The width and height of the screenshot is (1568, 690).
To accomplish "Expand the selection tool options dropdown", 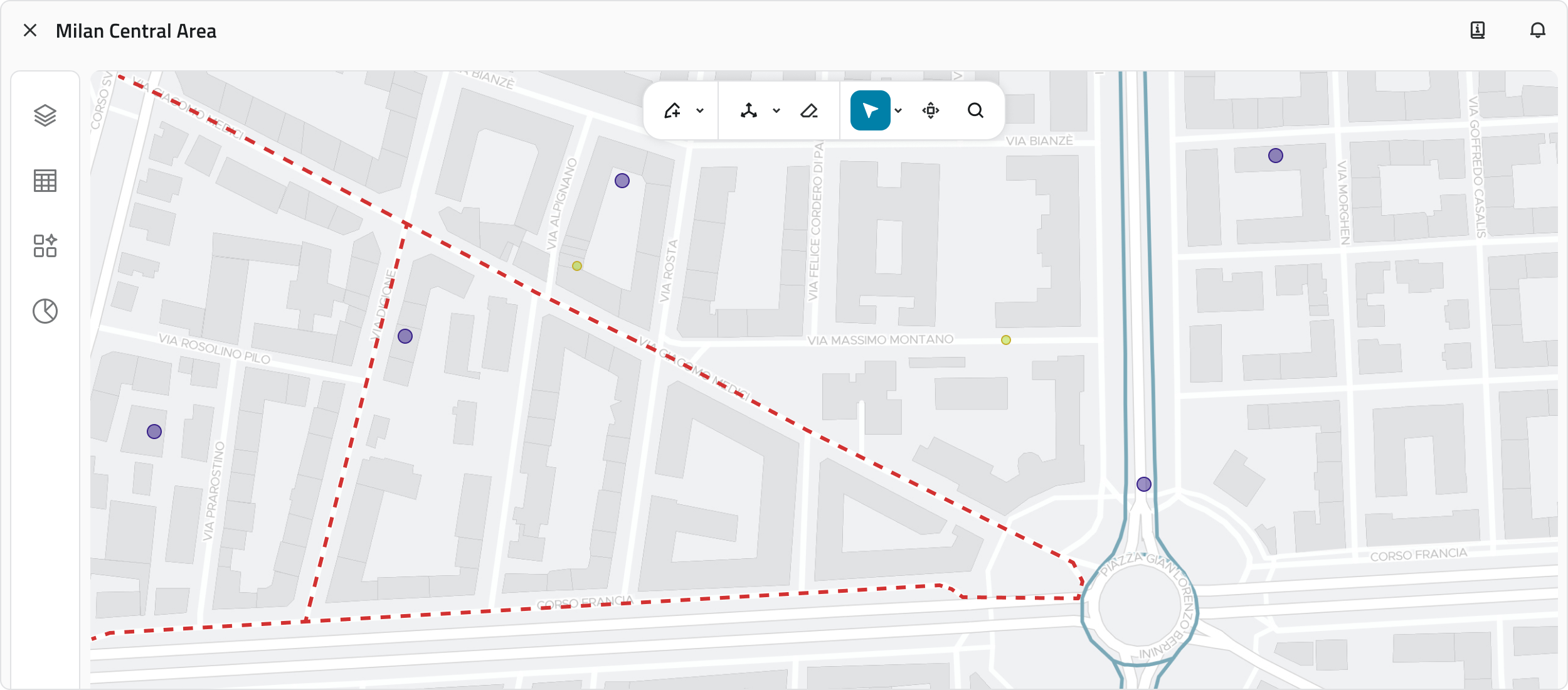I will [898, 111].
